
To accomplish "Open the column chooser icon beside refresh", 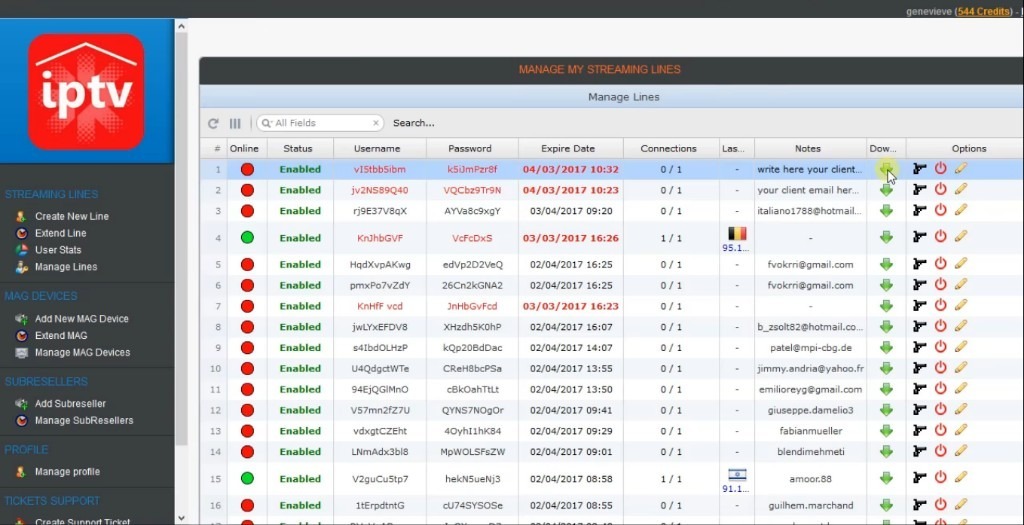I will click(x=235, y=123).
